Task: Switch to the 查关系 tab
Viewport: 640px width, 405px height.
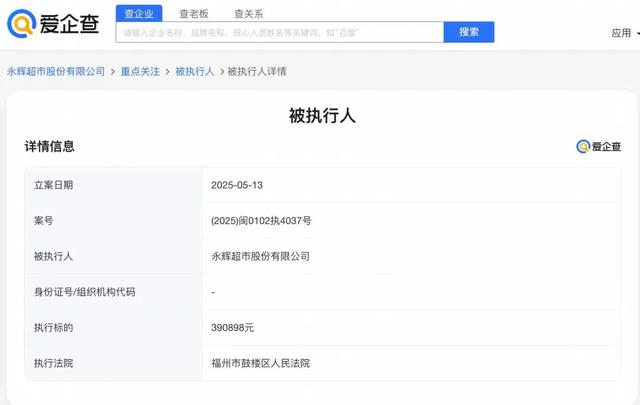Action: pos(249,14)
